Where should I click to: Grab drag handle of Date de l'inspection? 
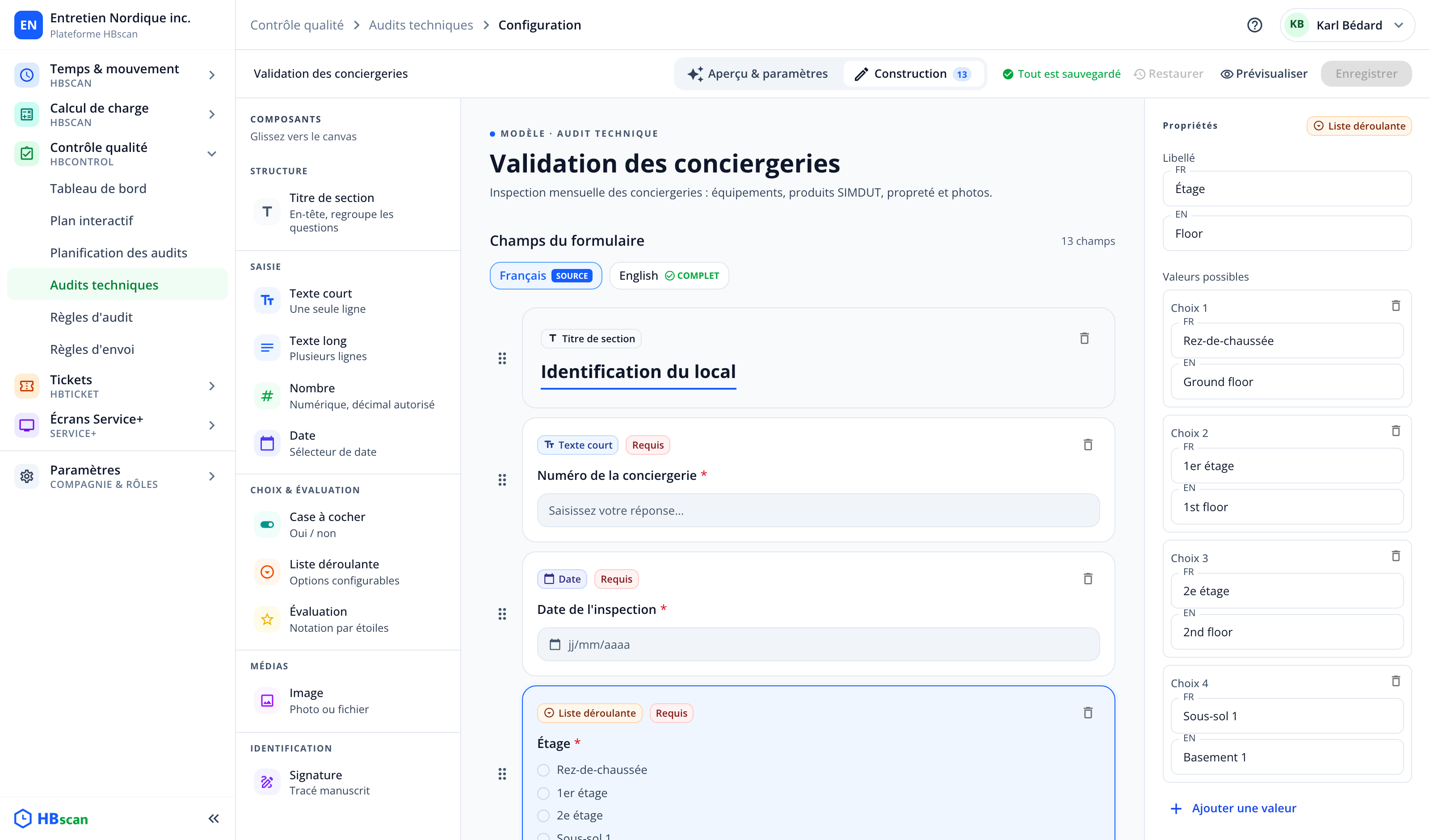point(502,613)
